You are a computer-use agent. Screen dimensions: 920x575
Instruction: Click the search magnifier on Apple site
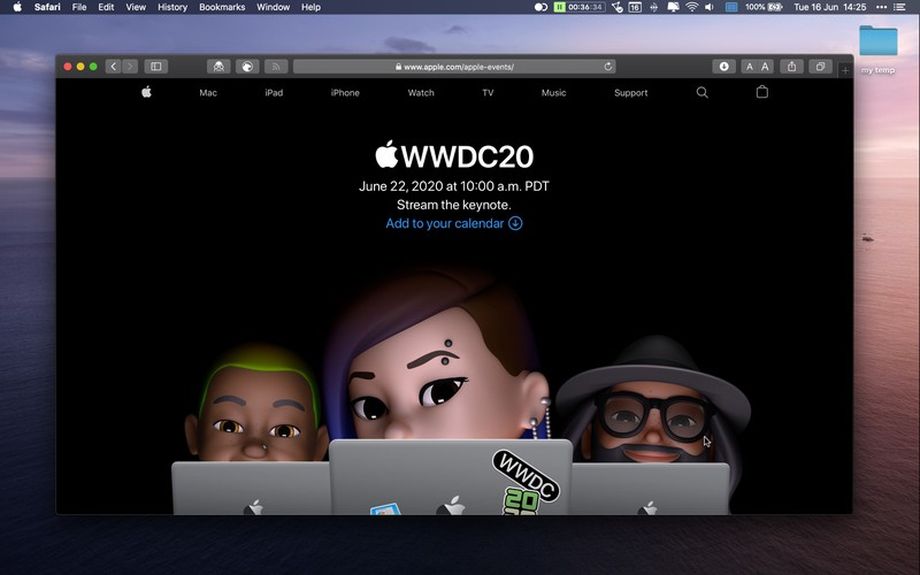(702, 93)
